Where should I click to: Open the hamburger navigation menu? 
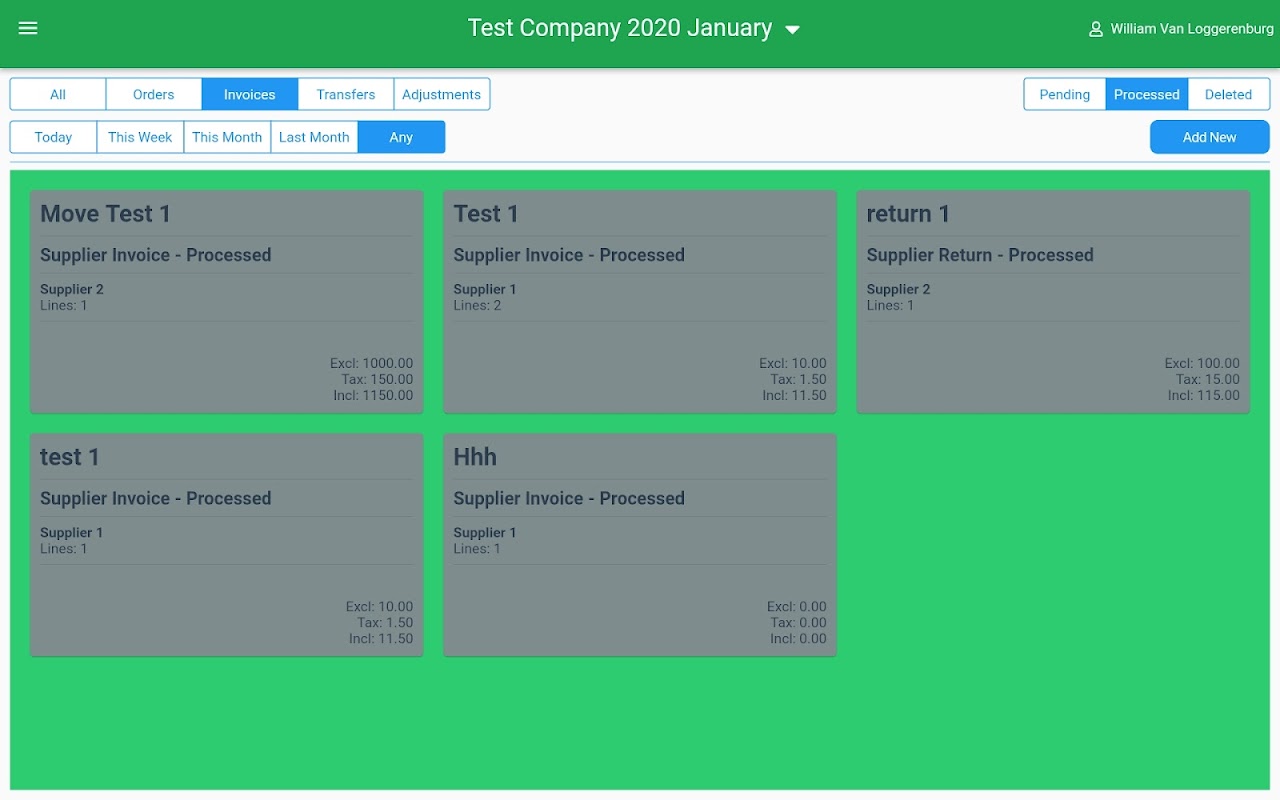pyautogui.click(x=28, y=28)
